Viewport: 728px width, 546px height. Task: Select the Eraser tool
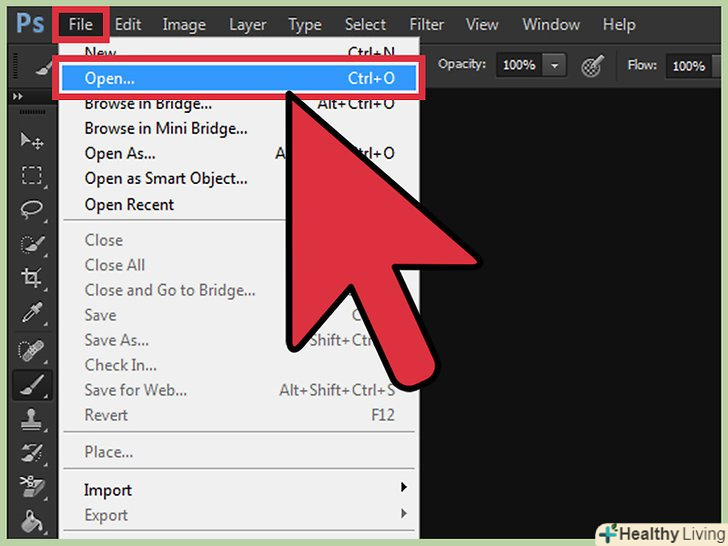click(32, 486)
